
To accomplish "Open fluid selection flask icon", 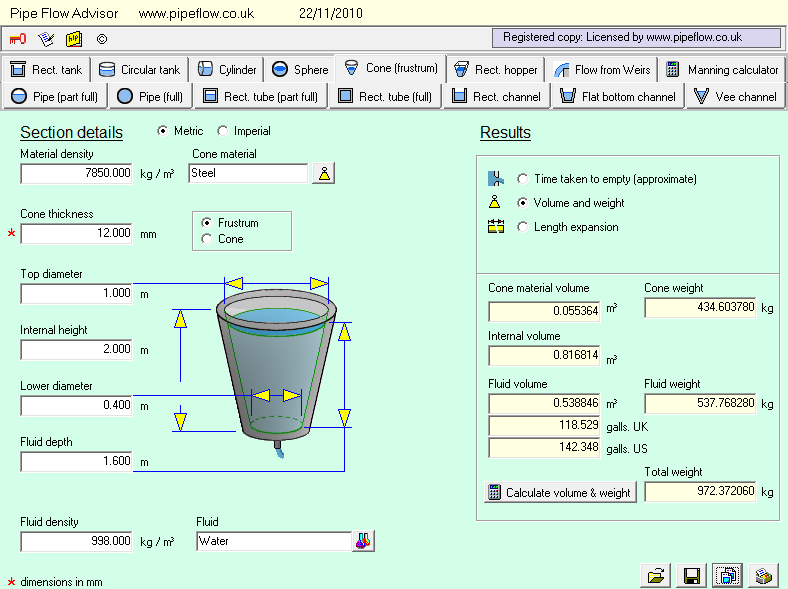I will click(x=362, y=541).
